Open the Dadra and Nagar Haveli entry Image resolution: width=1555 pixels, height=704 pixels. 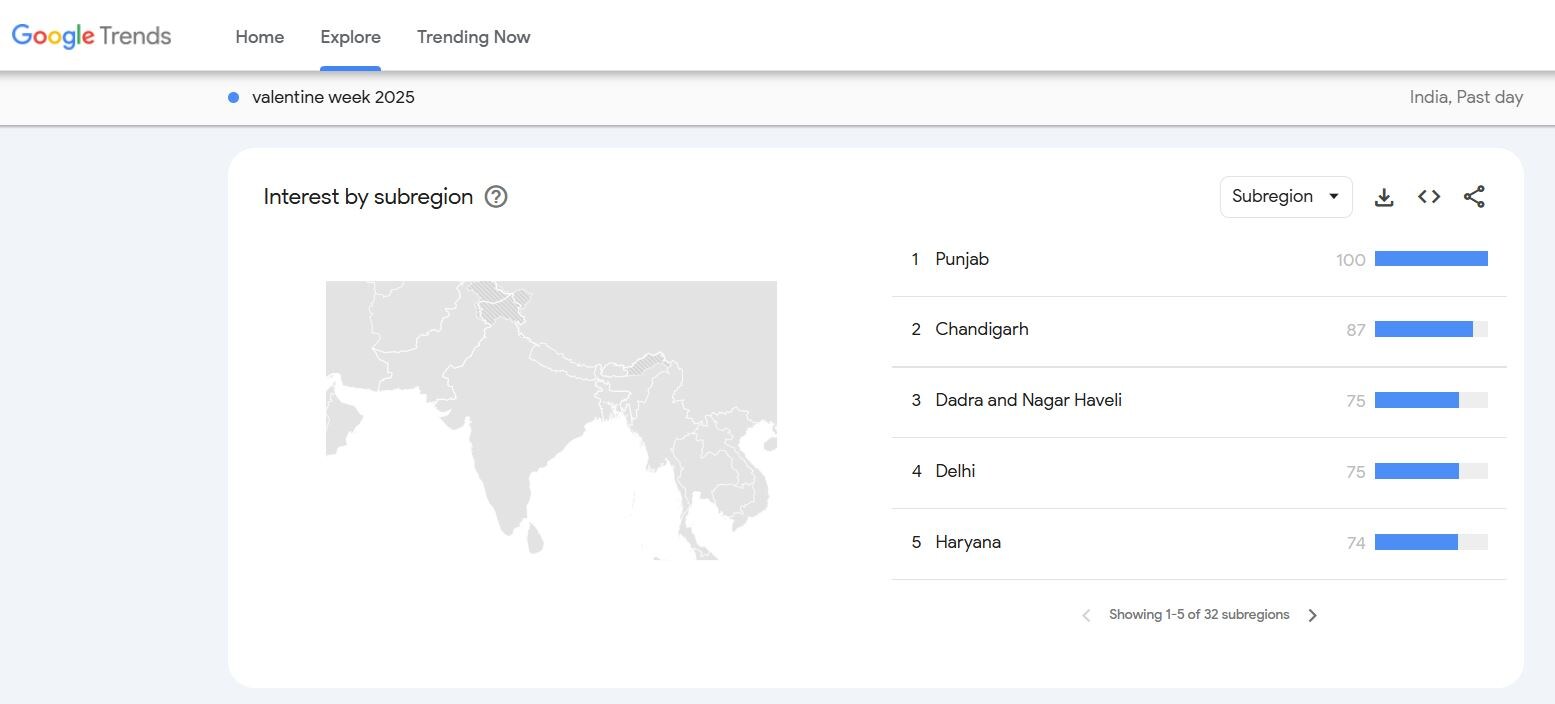(1028, 401)
